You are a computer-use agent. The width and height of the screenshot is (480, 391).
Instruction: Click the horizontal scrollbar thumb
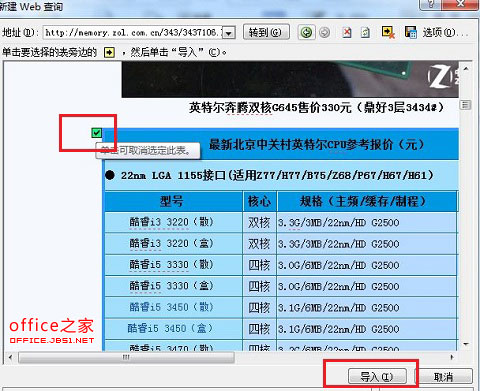point(126,357)
